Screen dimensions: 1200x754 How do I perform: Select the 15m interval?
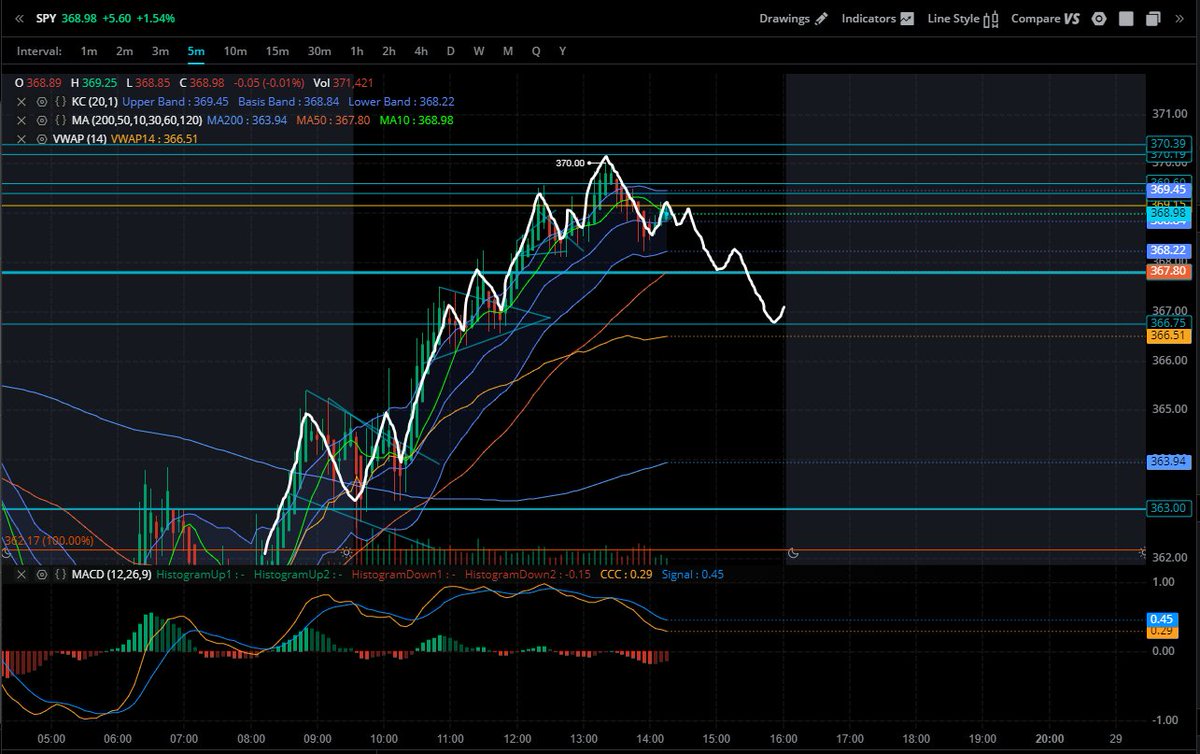(x=277, y=51)
